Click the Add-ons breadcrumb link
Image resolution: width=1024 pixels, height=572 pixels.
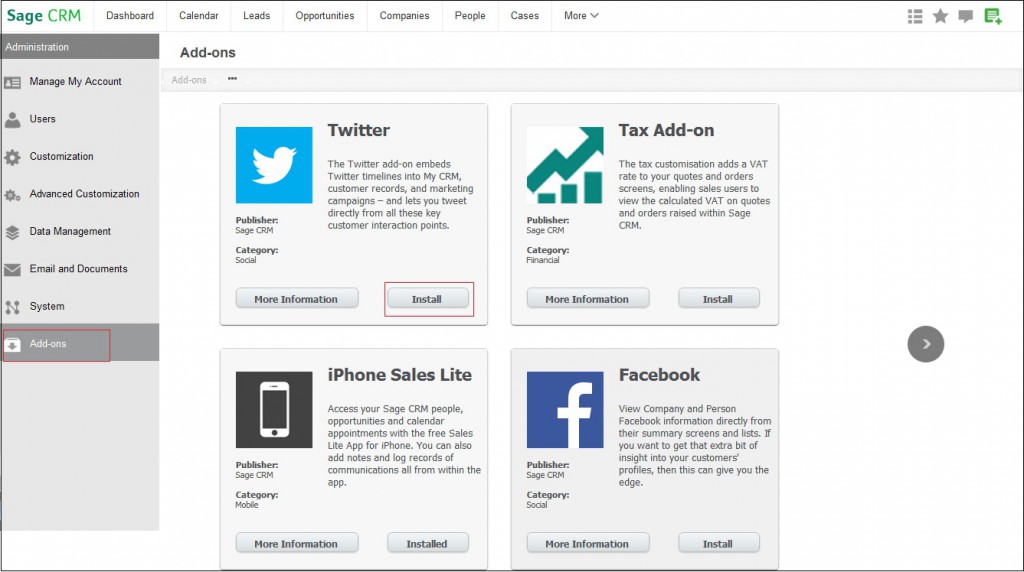click(x=189, y=80)
